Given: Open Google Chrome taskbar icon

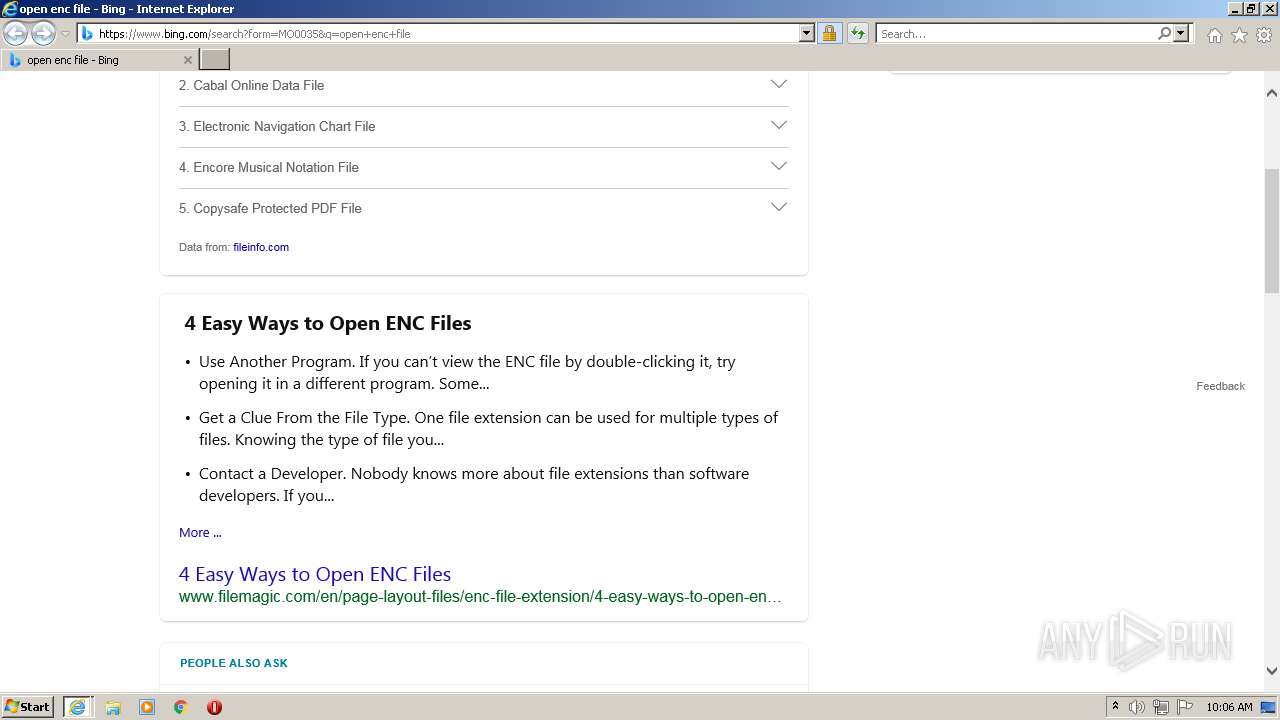Looking at the screenshot, I should pos(181,707).
